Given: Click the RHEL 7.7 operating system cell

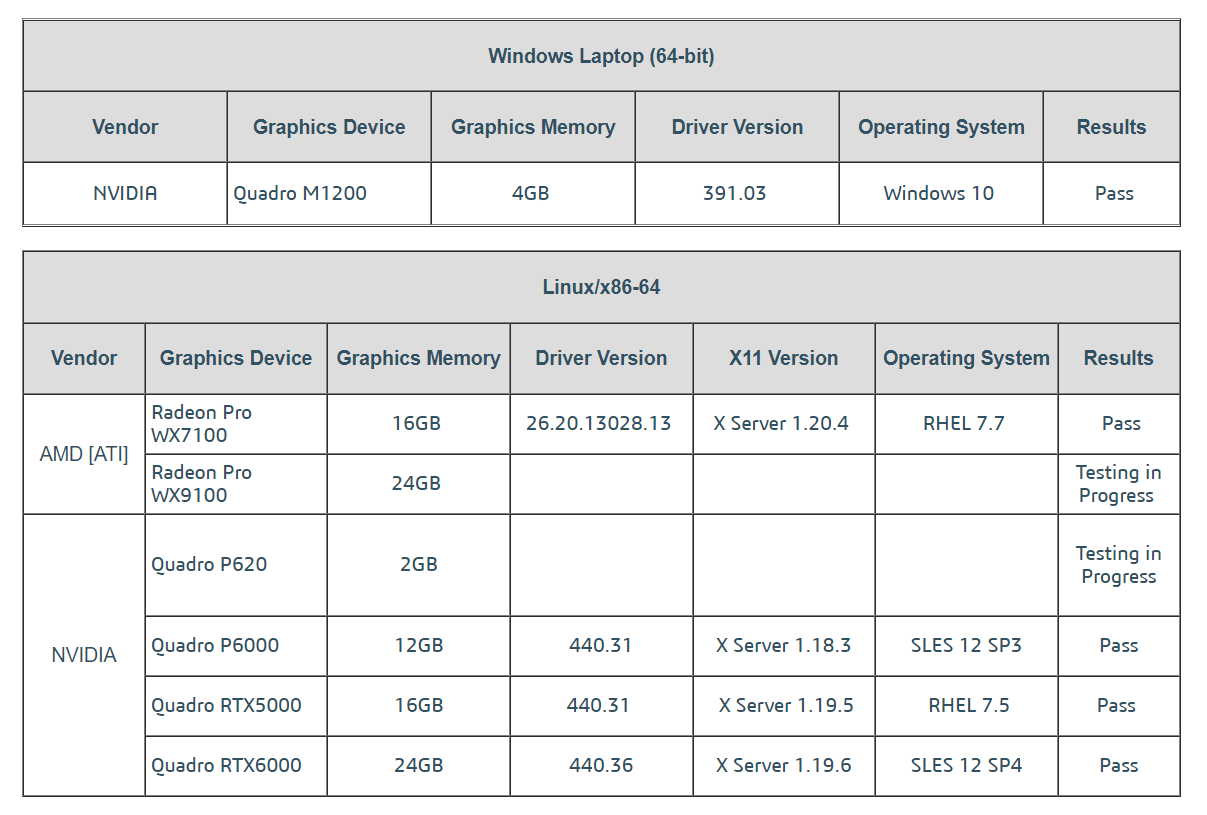Looking at the screenshot, I should pyautogui.click(x=966, y=424).
